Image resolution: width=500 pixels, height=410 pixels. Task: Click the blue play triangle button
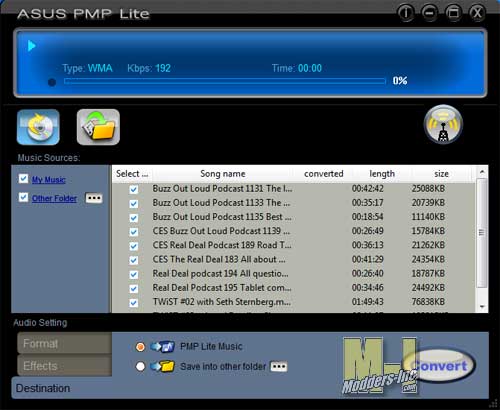point(32,46)
